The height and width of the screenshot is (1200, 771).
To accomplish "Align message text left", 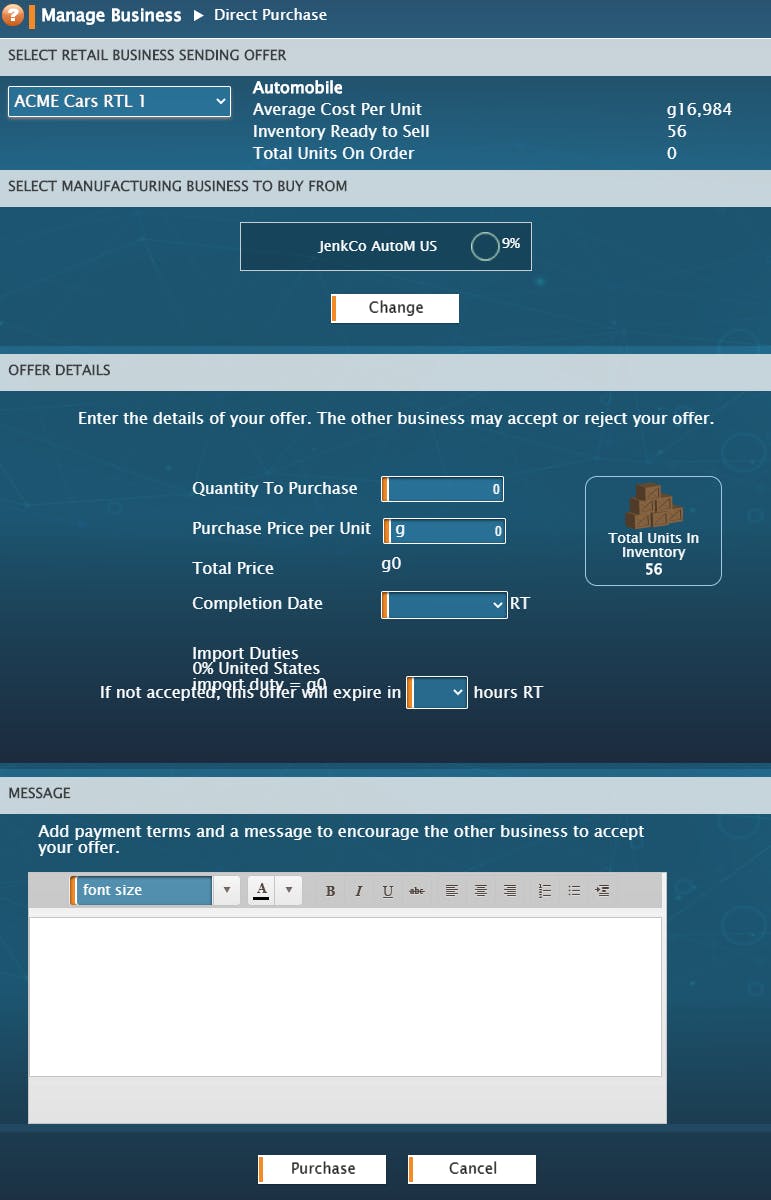I will click(452, 891).
